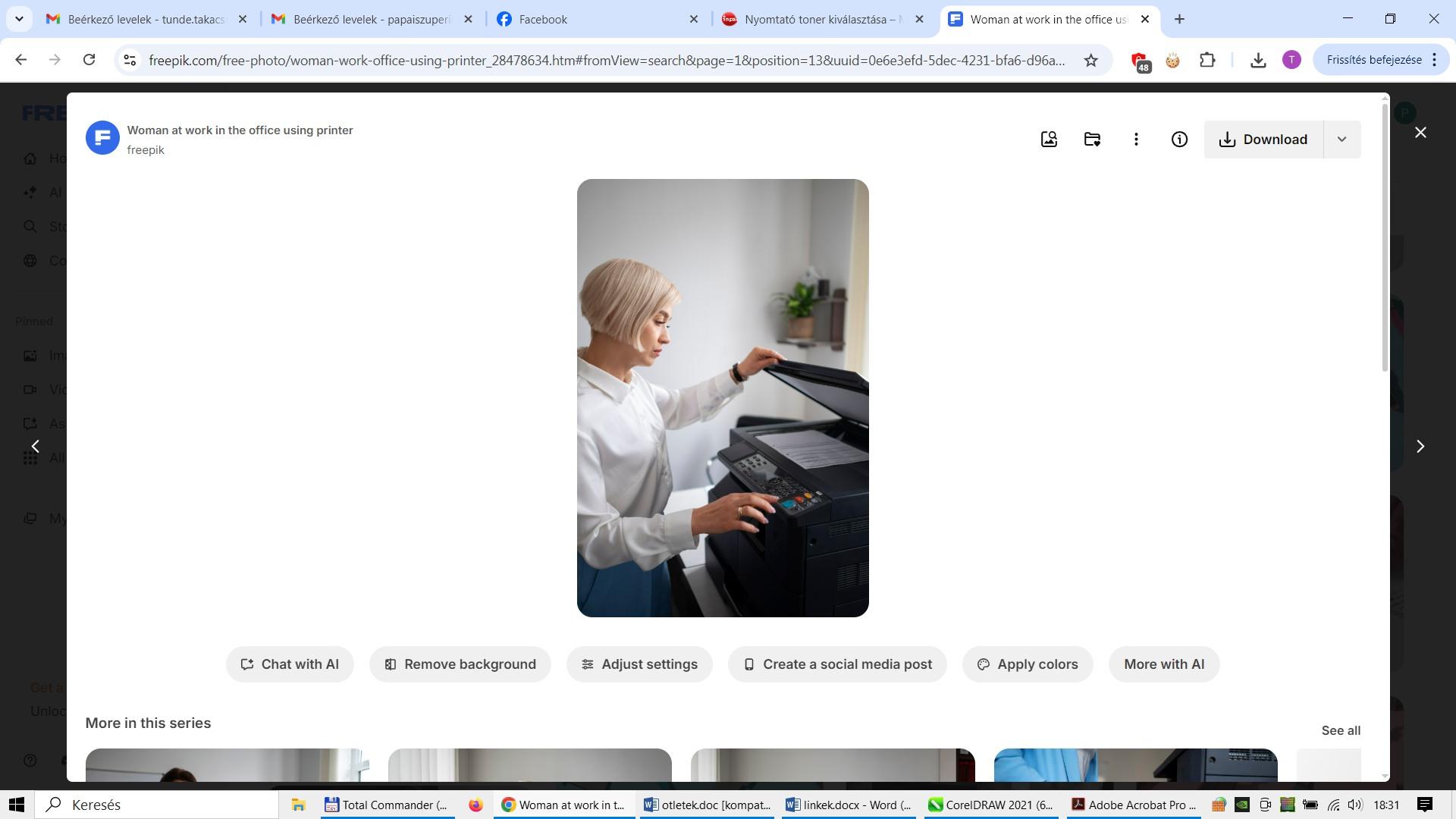Viewport: 1456px width, 819px height.
Task: Save image to collection folder icon
Action: [1092, 140]
